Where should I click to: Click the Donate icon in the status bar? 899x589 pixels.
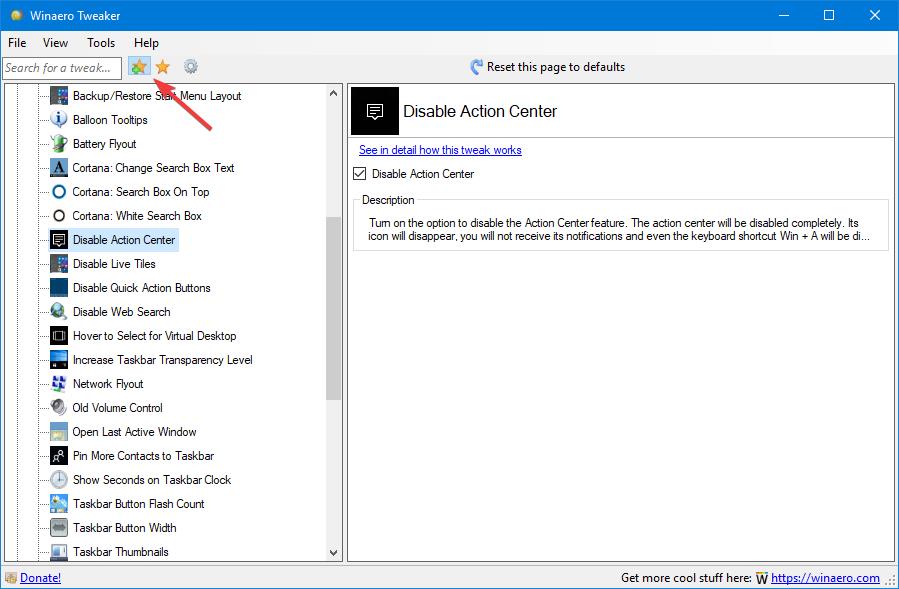click(10, 578)
